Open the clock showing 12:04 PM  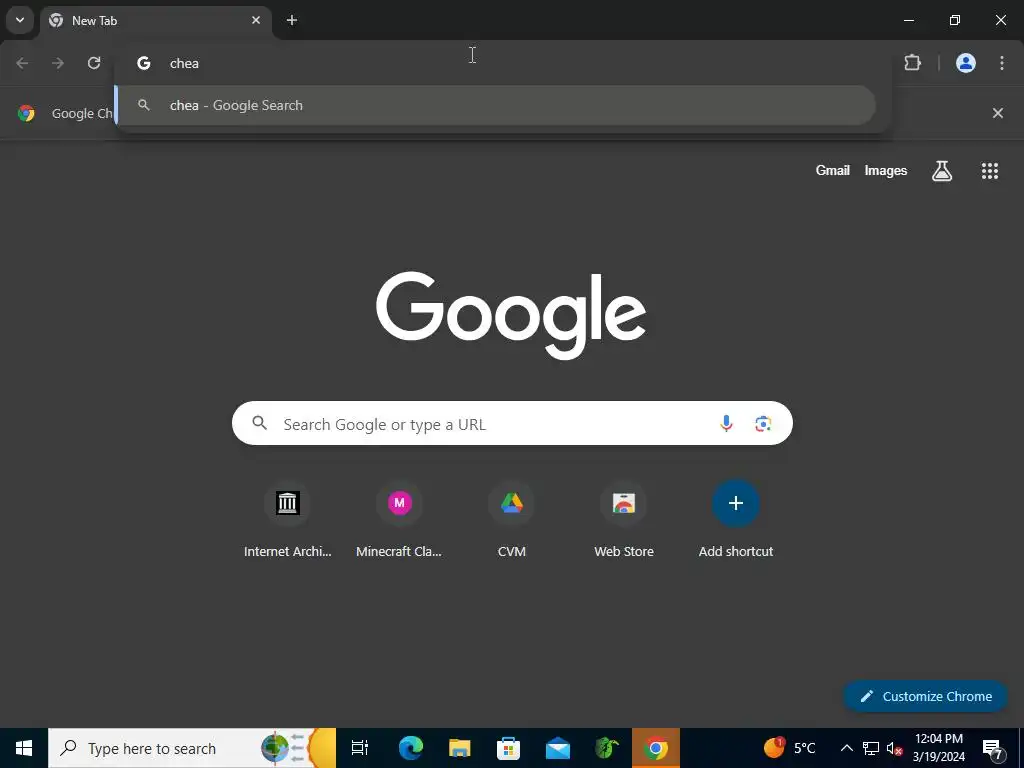(x=938, y=748)
